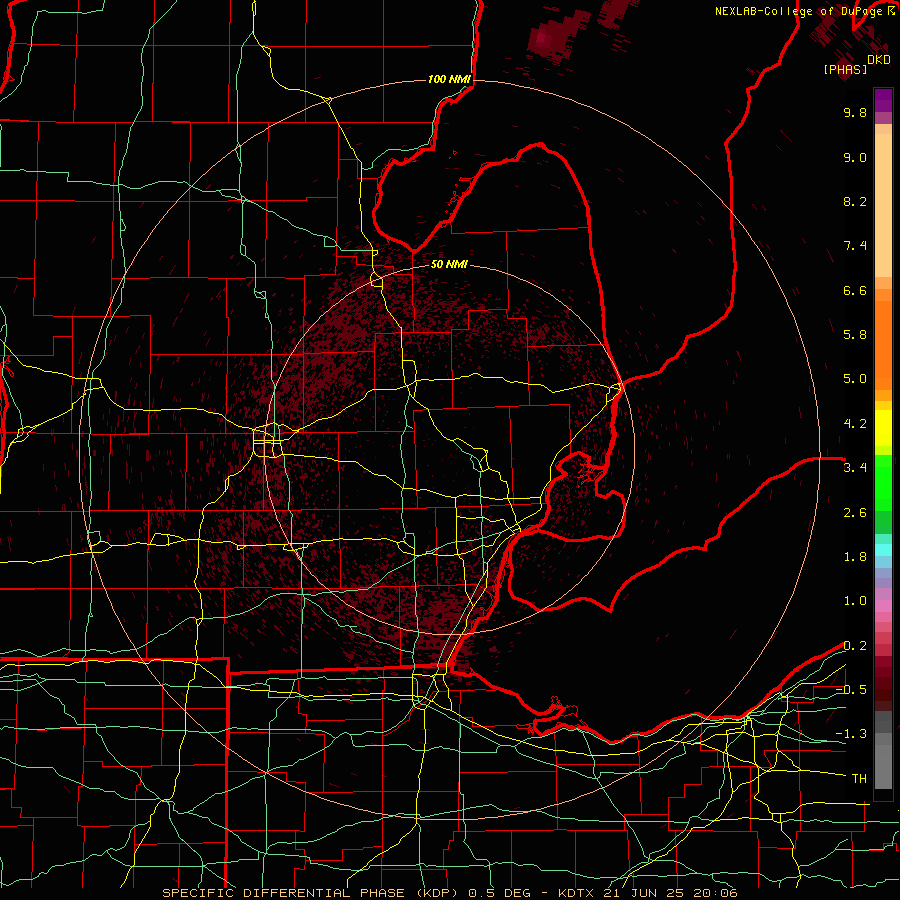
Task: Click the 4.2 legend value
Action: pos(855,424)
